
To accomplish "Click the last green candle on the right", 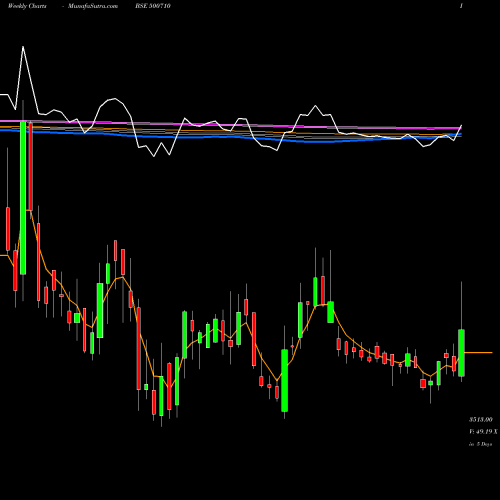I will point(461,353).
